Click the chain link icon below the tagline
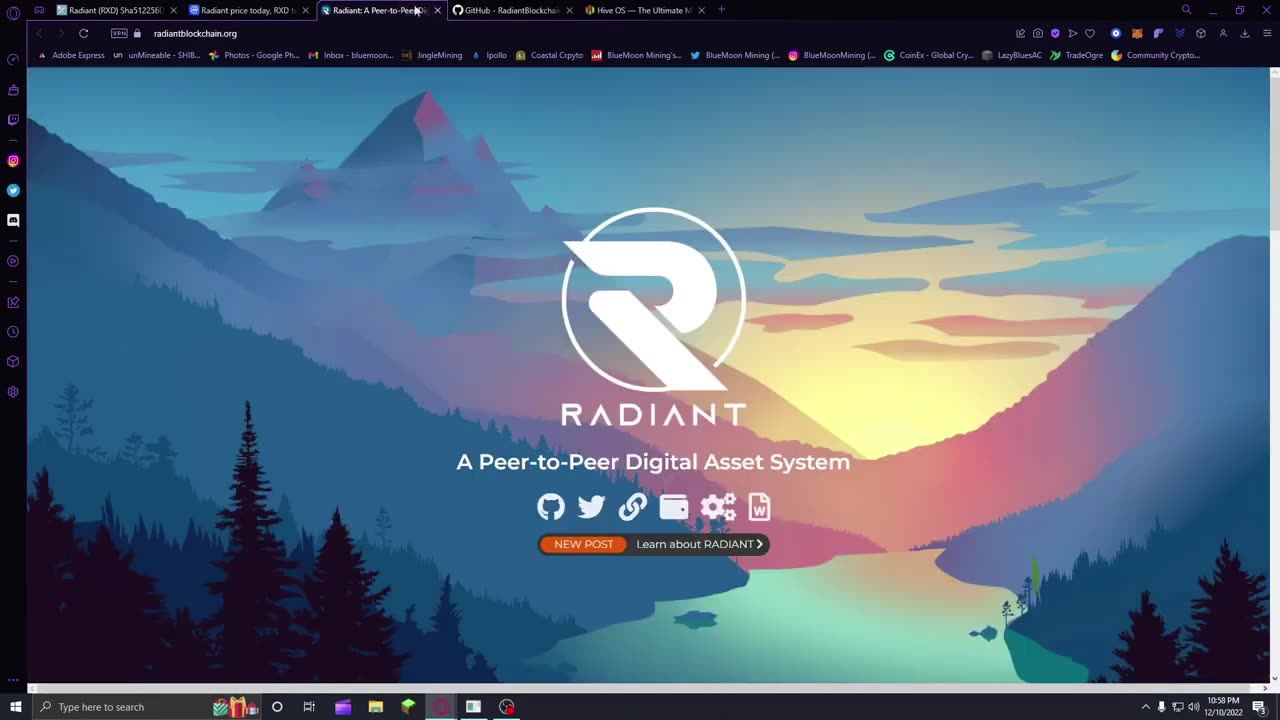Screen dimensions: 1280x720 click(x=632, y=507)
